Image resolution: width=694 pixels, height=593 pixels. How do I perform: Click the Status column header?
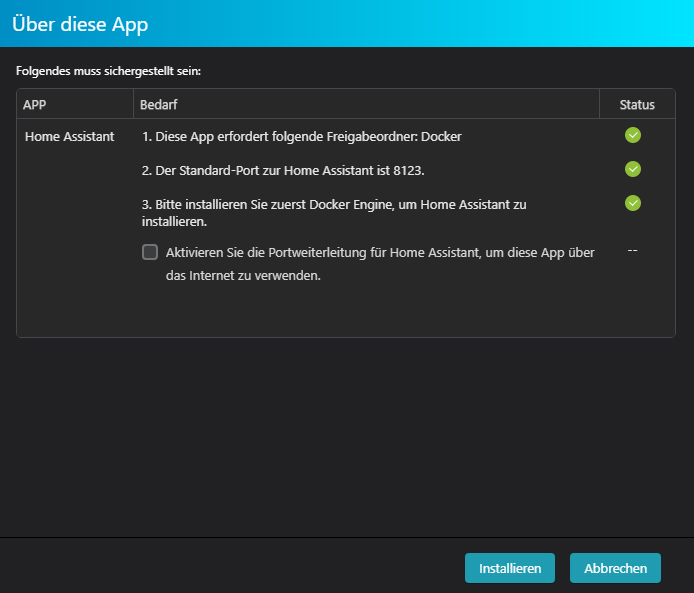pos(637,104)
